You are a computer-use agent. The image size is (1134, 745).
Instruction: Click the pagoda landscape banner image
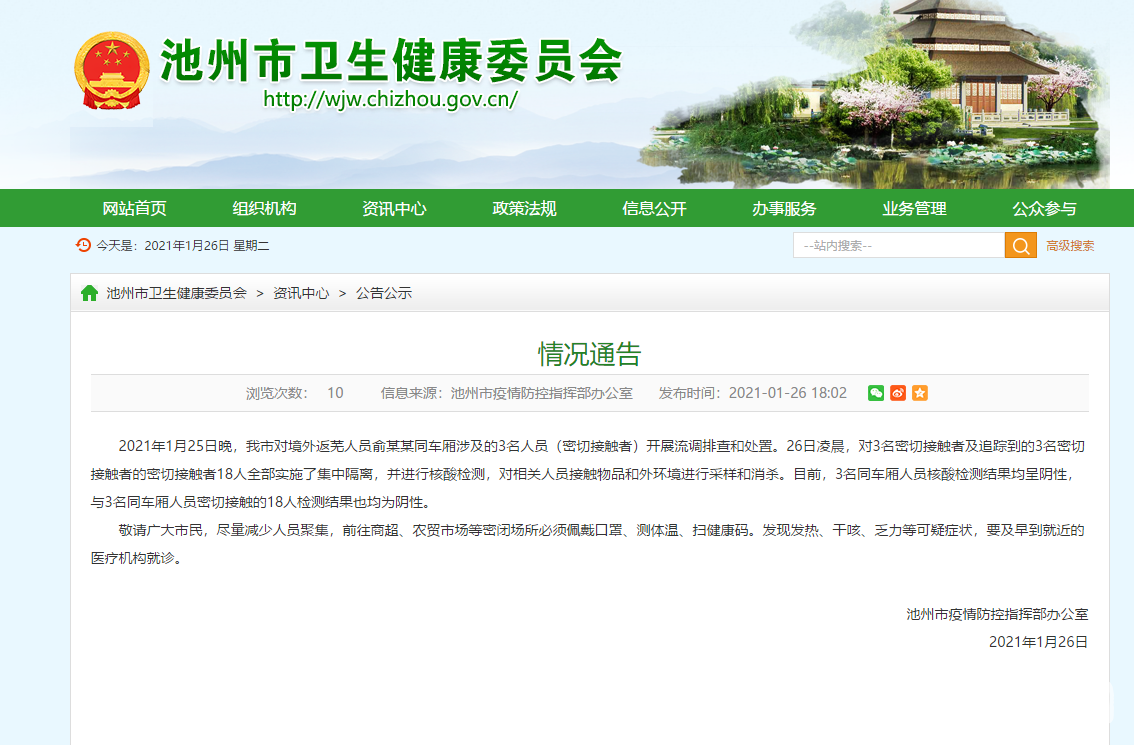tap(875, 94)
